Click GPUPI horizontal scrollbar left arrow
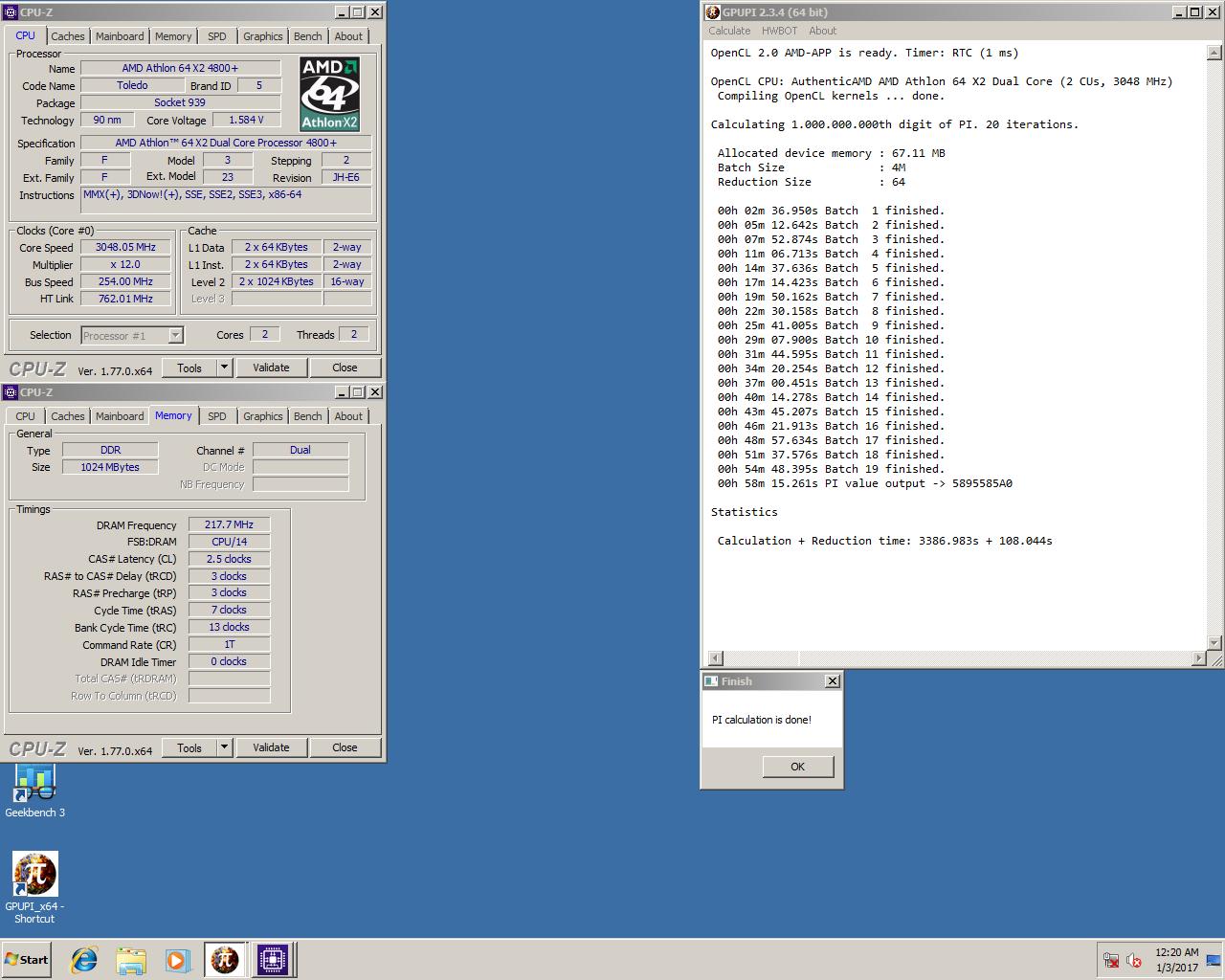 click(x=714, y=658)
